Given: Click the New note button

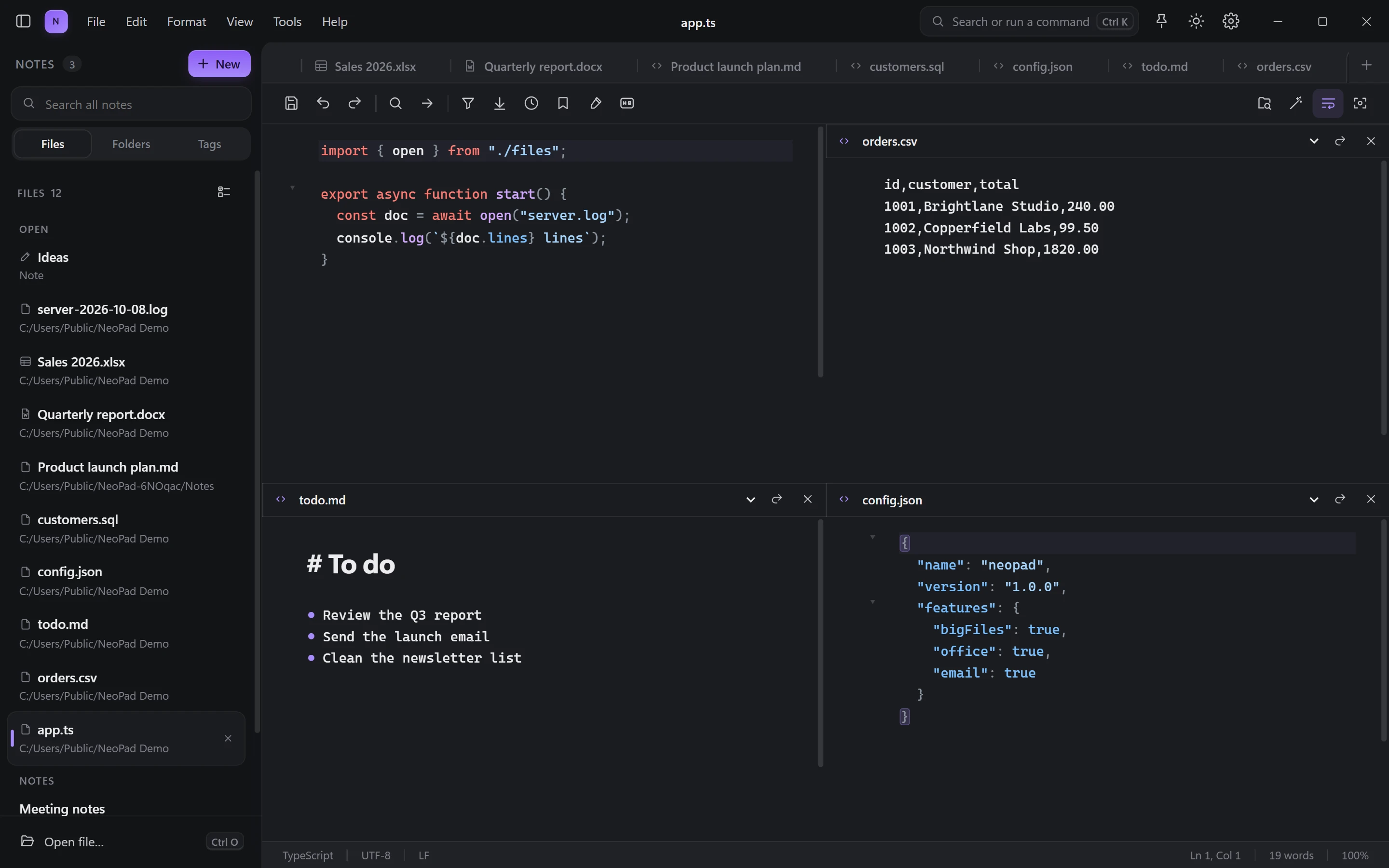Looking at the screenshot, I should coord(219,64).
